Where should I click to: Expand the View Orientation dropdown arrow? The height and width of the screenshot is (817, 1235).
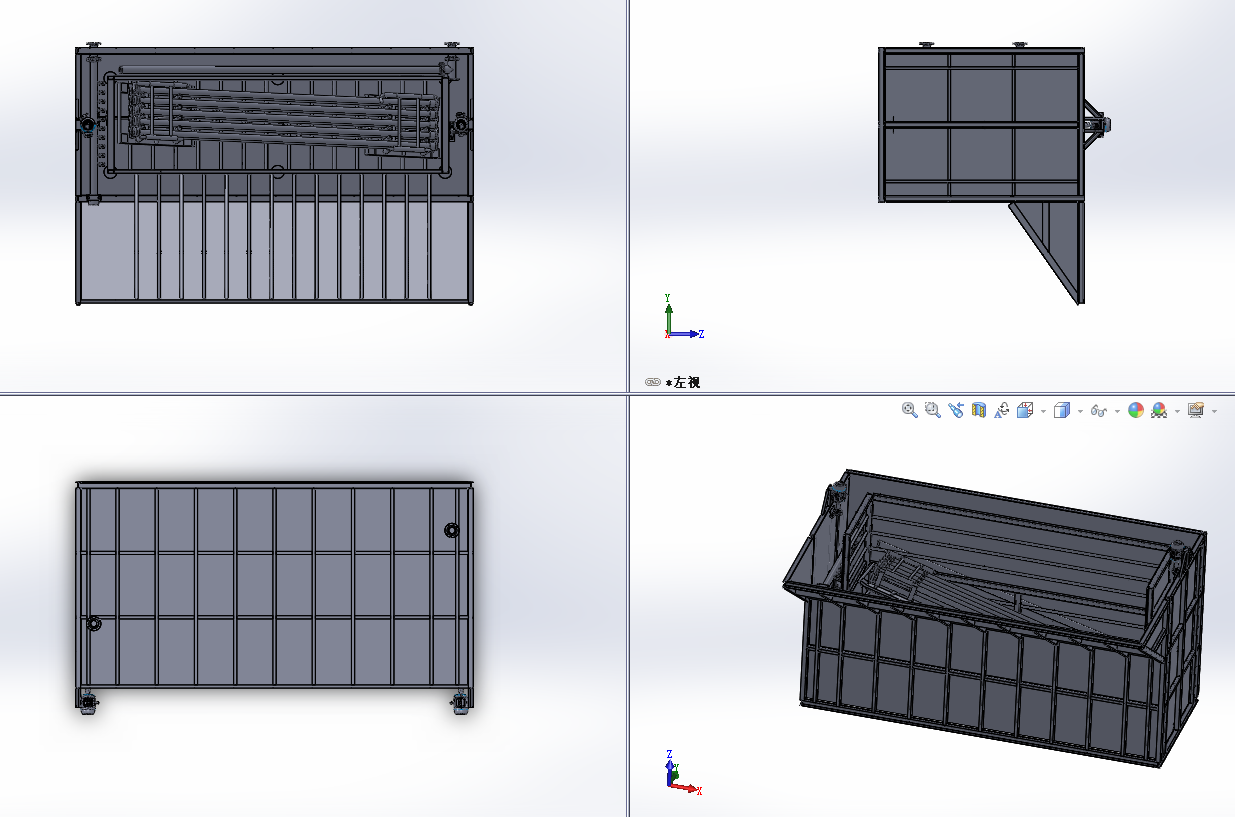1043,411
